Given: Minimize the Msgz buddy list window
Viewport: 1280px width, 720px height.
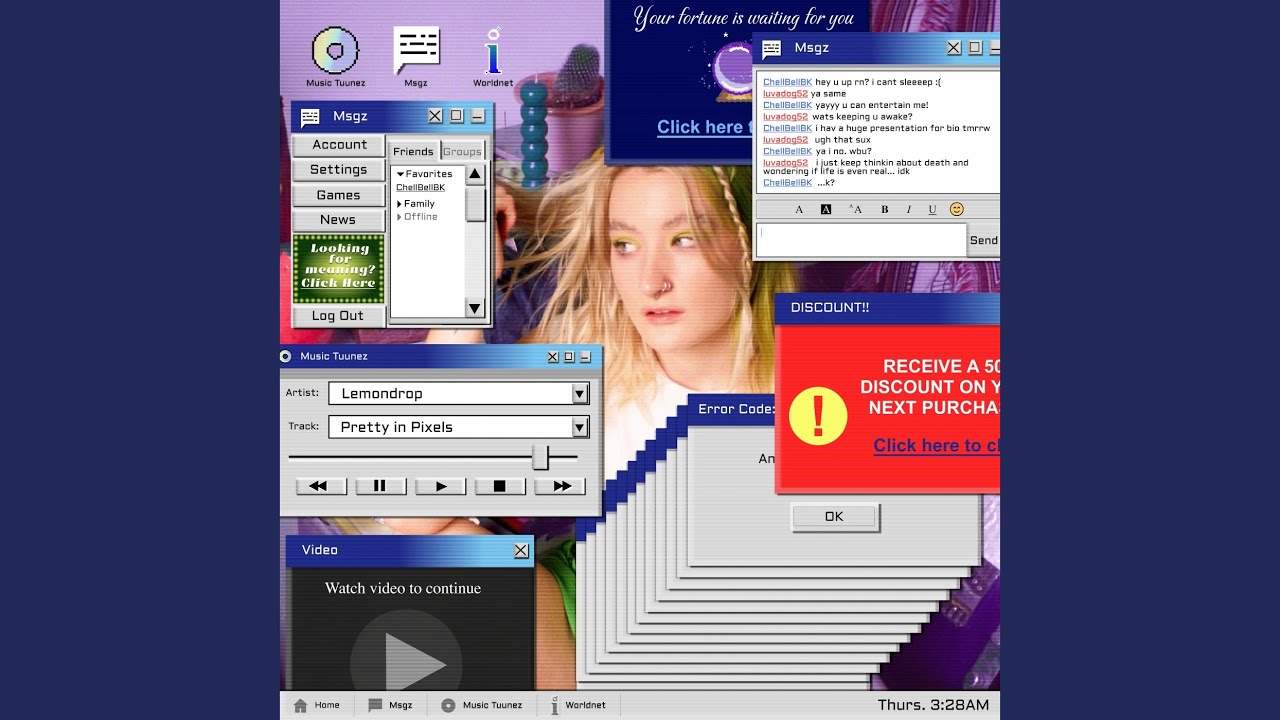Looking at the screenshot, I should point(478,116).
